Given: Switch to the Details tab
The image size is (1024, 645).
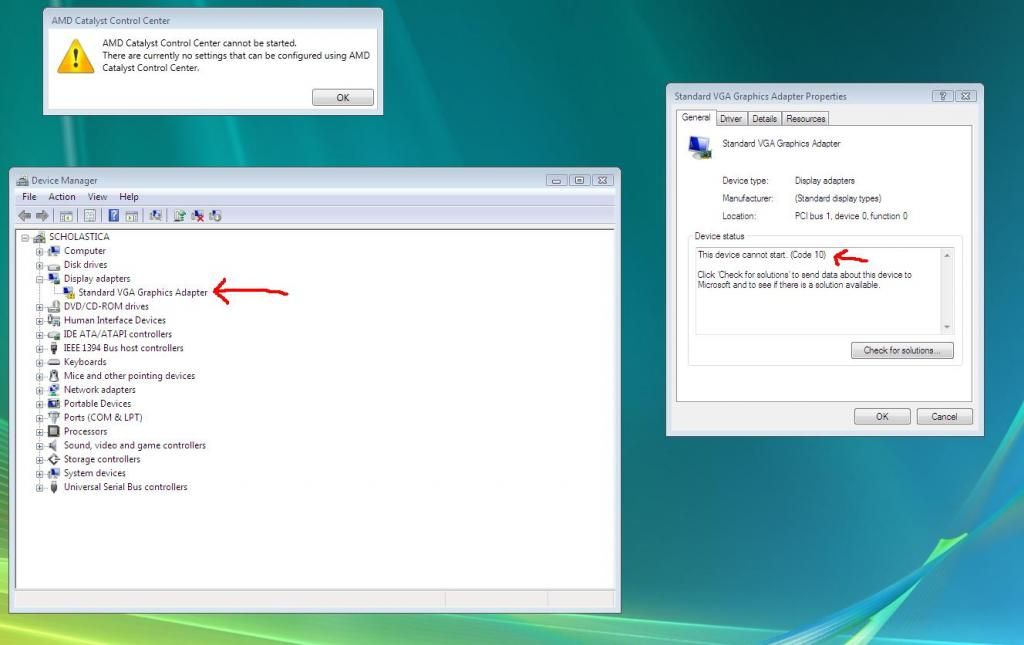Looking at the screenshot, I should tap(764, 119).
